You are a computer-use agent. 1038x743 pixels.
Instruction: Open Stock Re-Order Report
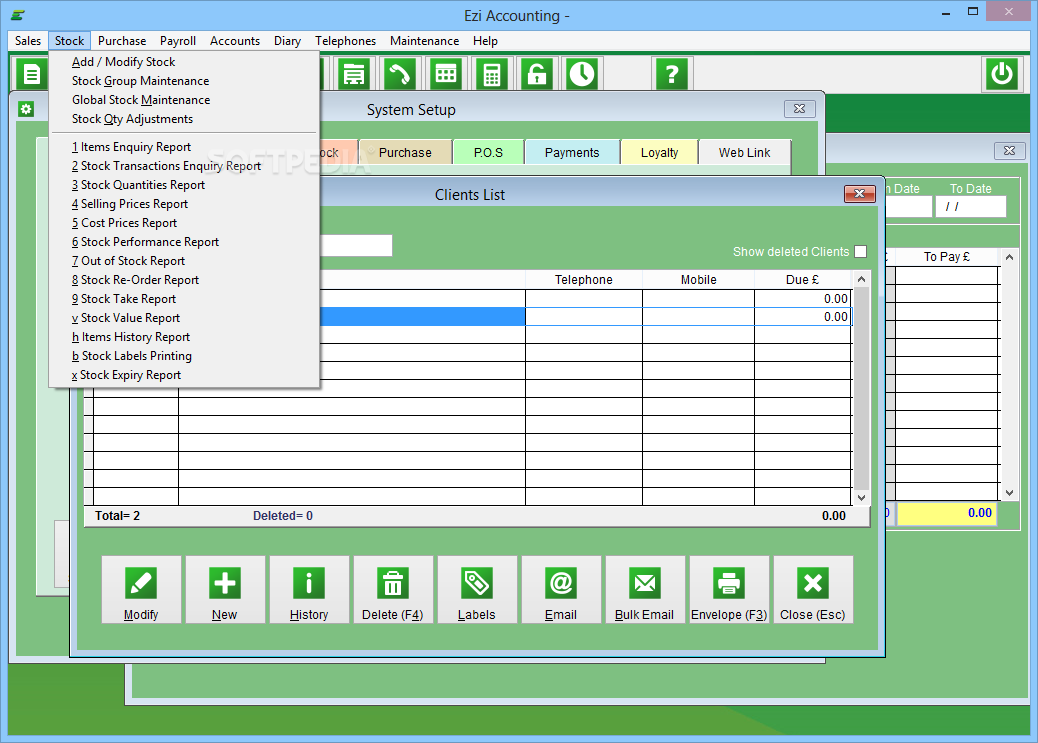click(185, 280)
